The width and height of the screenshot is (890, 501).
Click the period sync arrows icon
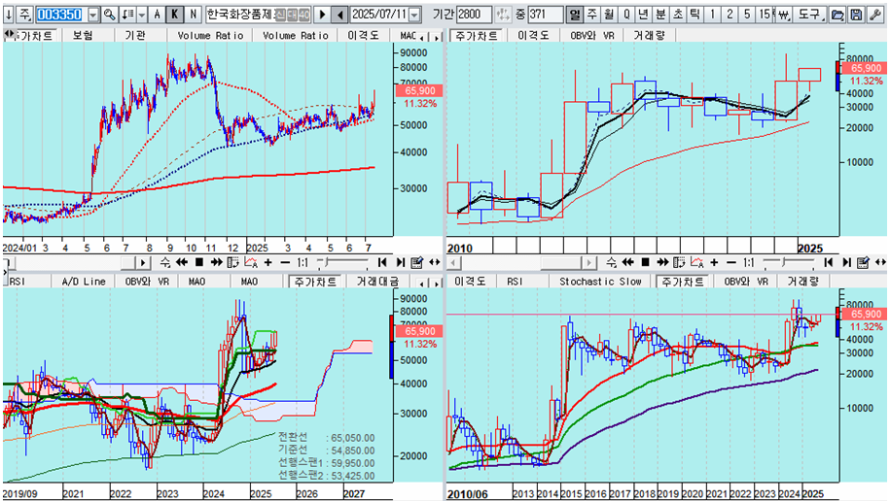(x=502, y=14)
